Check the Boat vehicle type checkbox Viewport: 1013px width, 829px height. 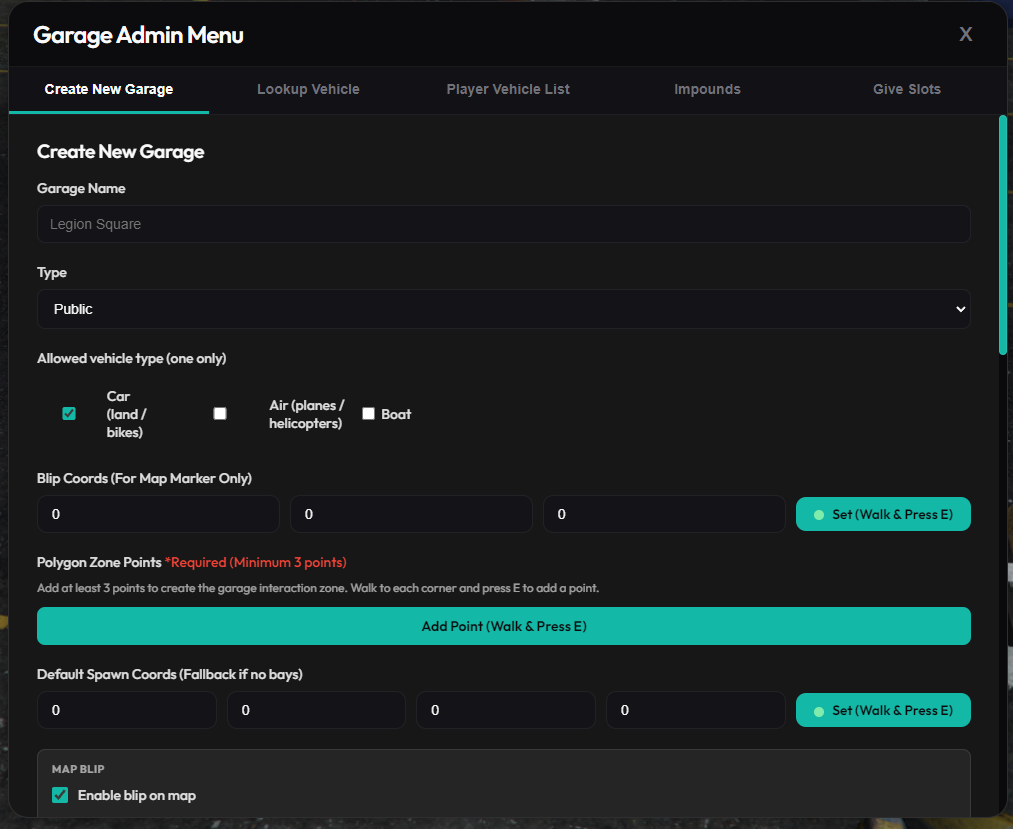368,414
